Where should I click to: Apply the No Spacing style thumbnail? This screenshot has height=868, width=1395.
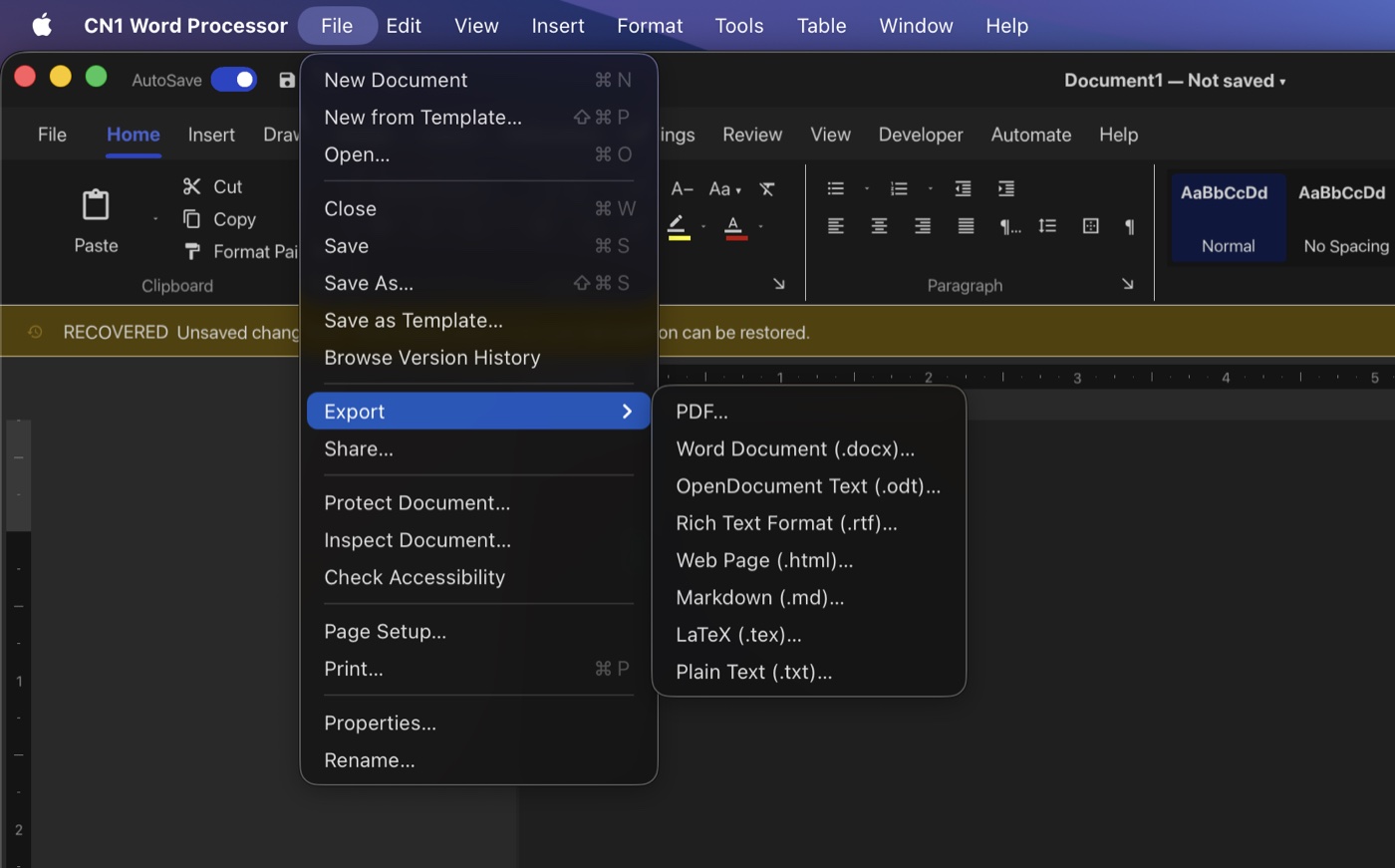pos(1345,218)
